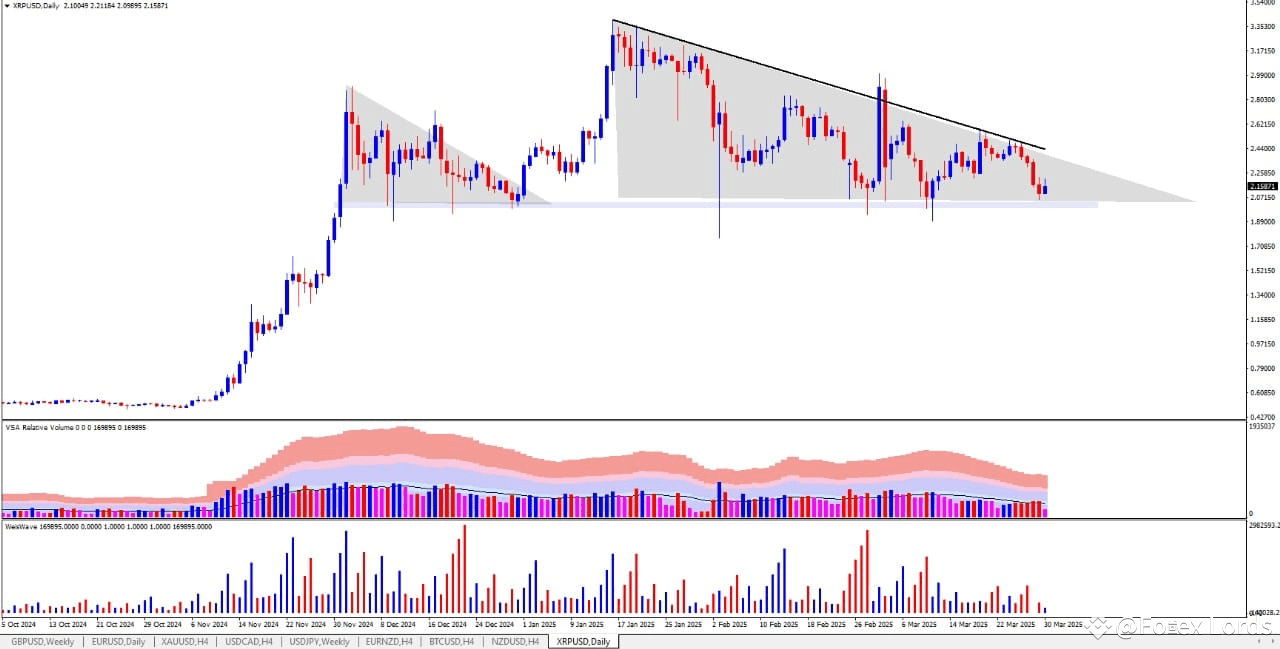Switch to the NZDUSD,H4 chart tab
This screenshot has width=1280, height=649.
[517, 642]
